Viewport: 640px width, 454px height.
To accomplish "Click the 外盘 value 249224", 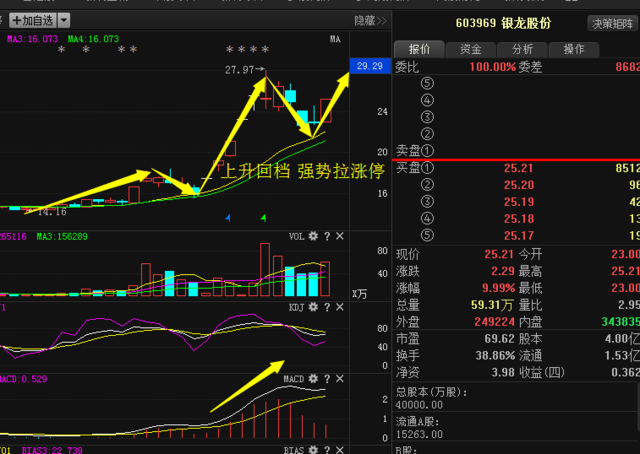I will (494, 322).
